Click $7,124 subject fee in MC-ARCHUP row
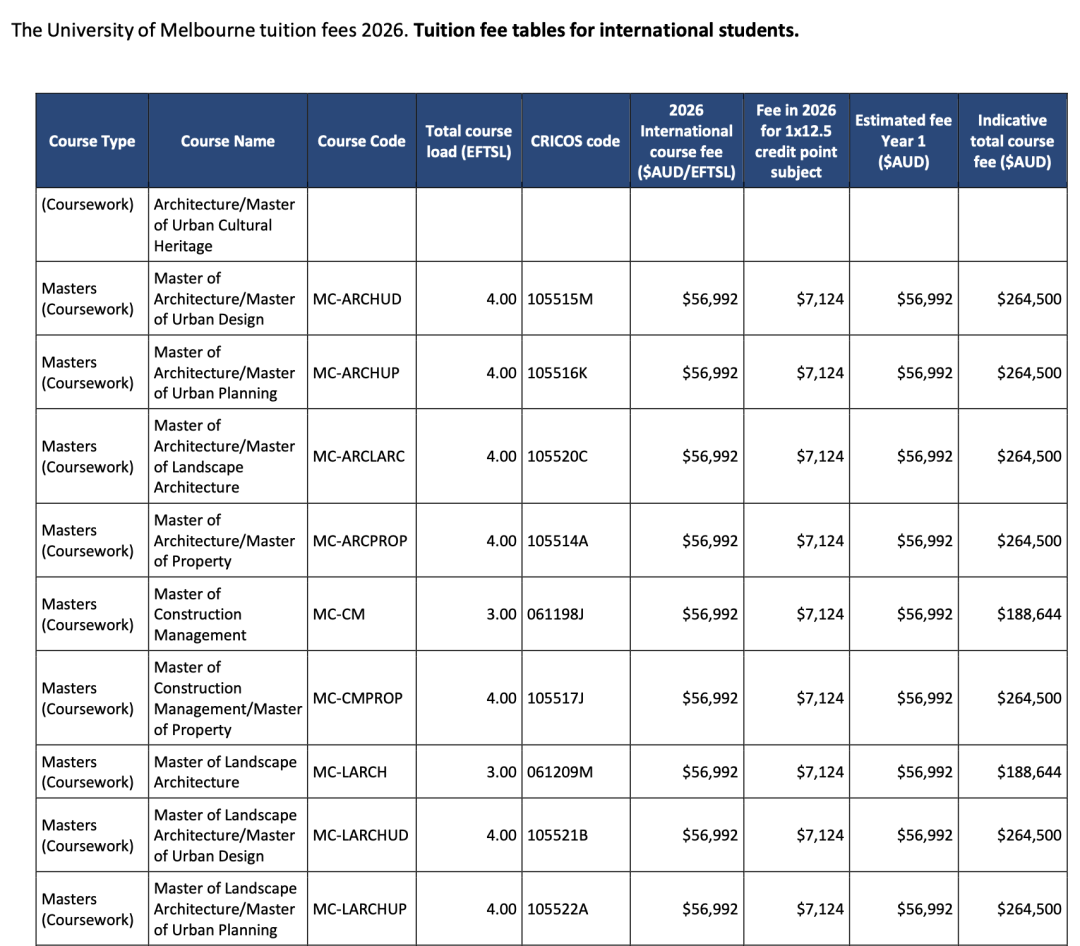Viewport: 1080px width, 946px height. coord(820,373)
